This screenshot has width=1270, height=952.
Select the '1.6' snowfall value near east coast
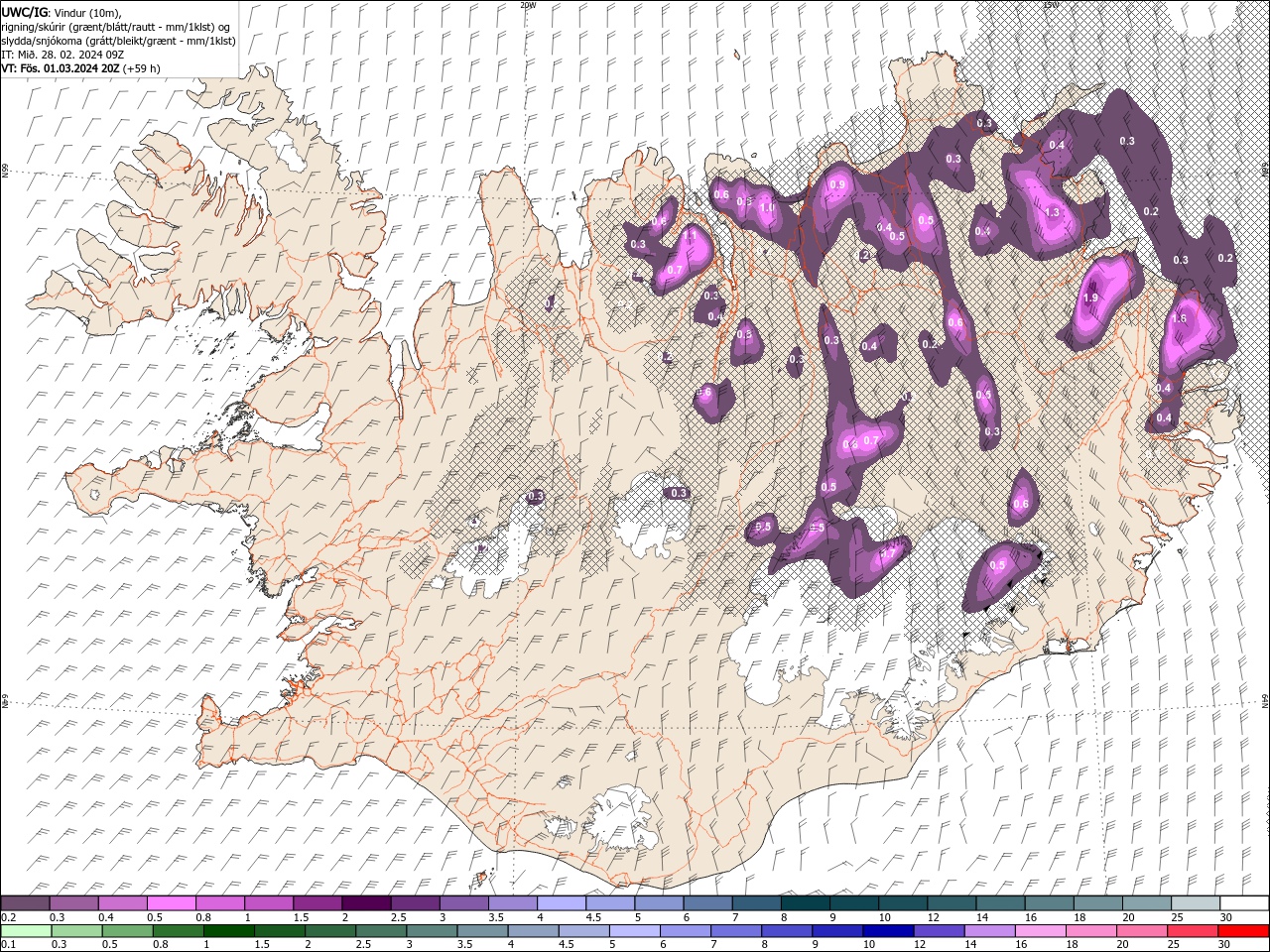(1179, 318)
